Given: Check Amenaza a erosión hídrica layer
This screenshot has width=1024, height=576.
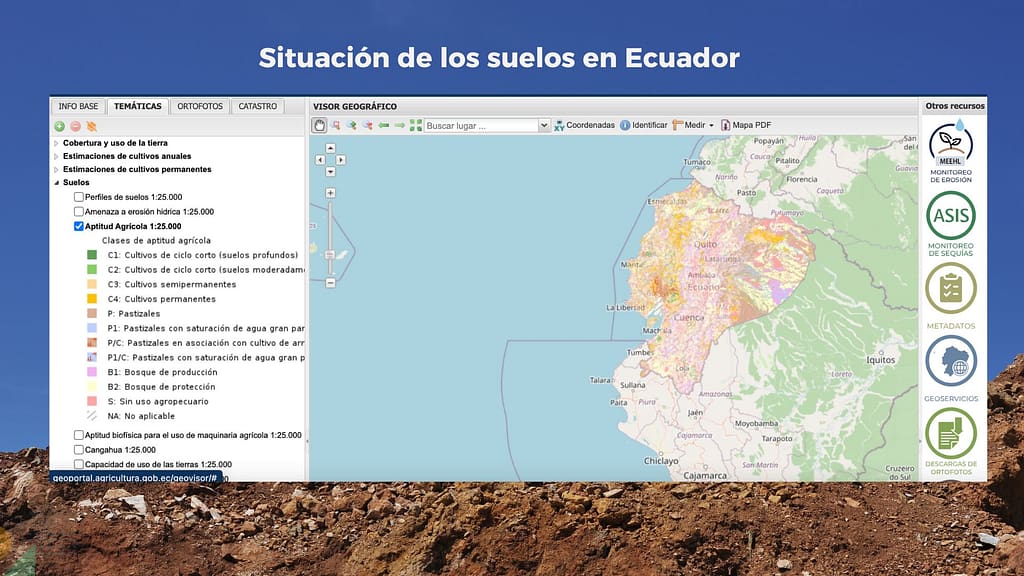Looking at the screenshot, I should [x=79, y=212].
